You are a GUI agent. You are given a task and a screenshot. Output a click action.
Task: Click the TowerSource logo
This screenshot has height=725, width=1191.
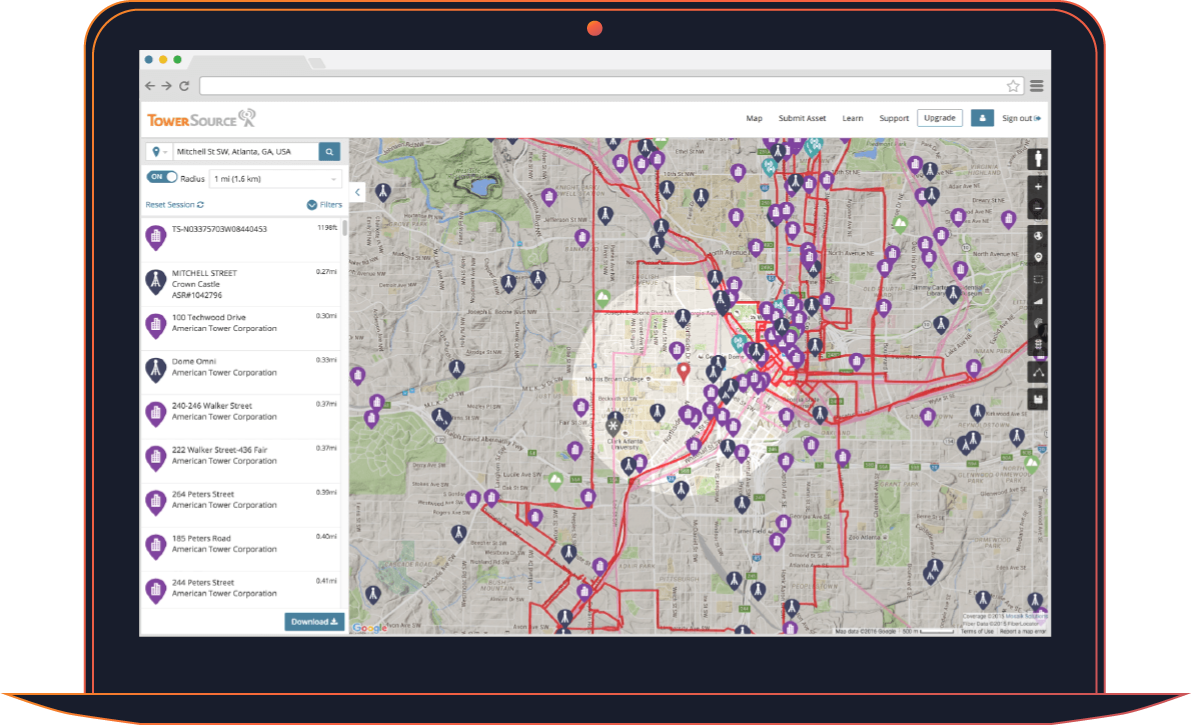coord(201,119)
